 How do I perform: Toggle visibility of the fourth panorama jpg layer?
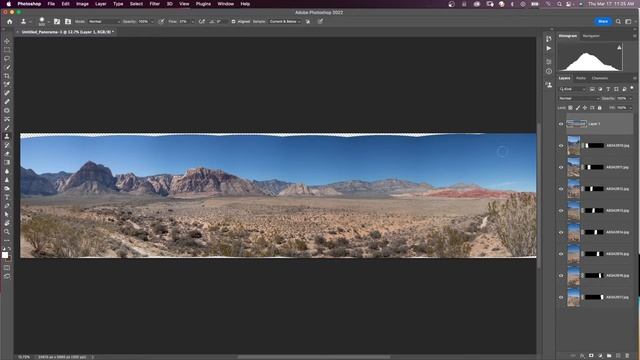coord(561,211)
